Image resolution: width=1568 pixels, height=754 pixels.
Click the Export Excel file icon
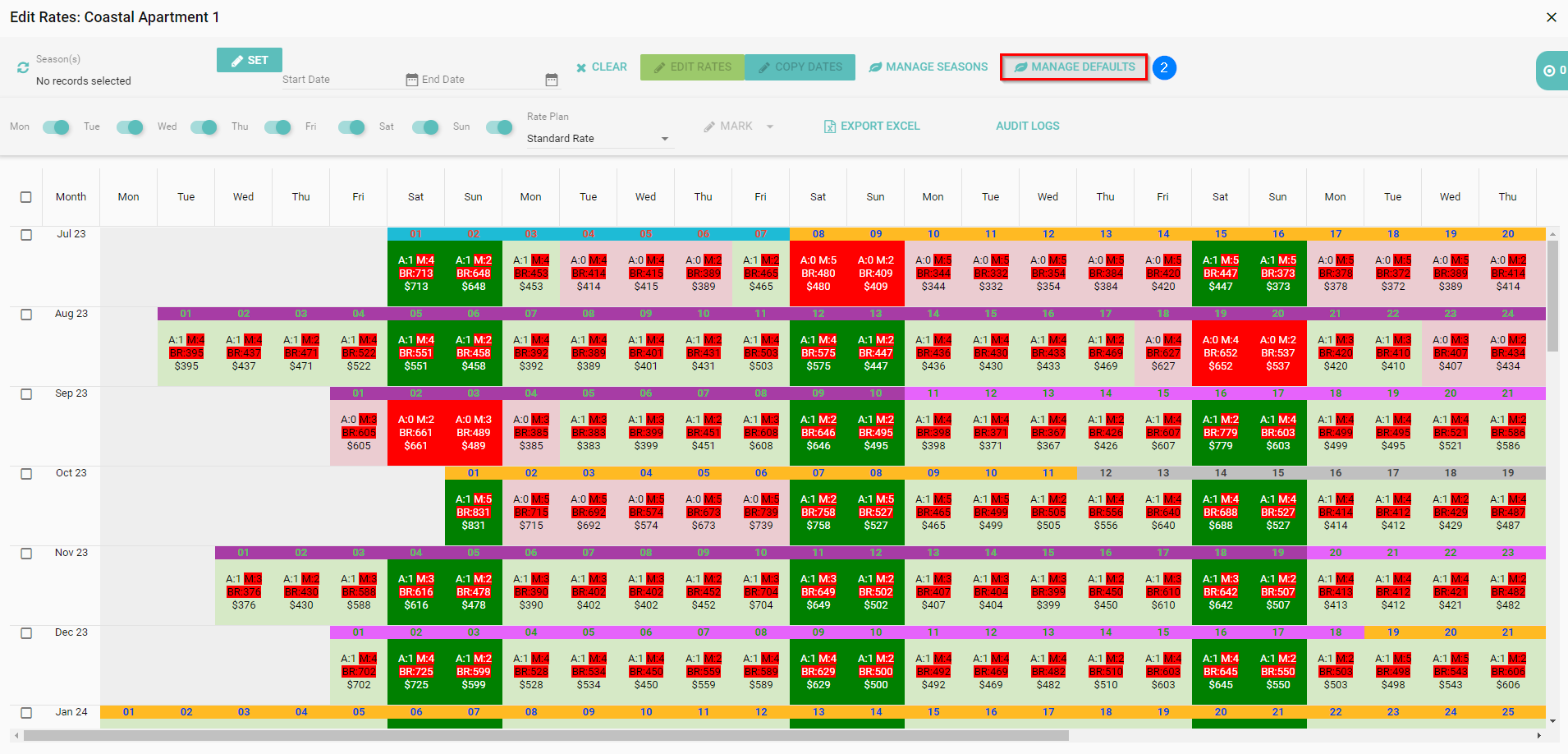[830, 126]
